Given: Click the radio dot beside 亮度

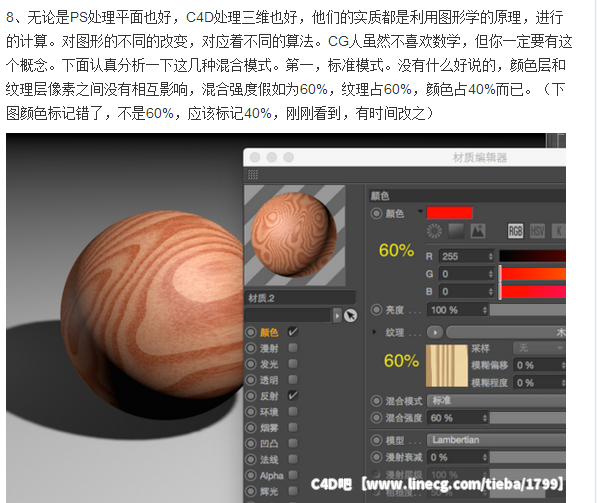Looking at the screenshot, I should click(x=376, y=310).
